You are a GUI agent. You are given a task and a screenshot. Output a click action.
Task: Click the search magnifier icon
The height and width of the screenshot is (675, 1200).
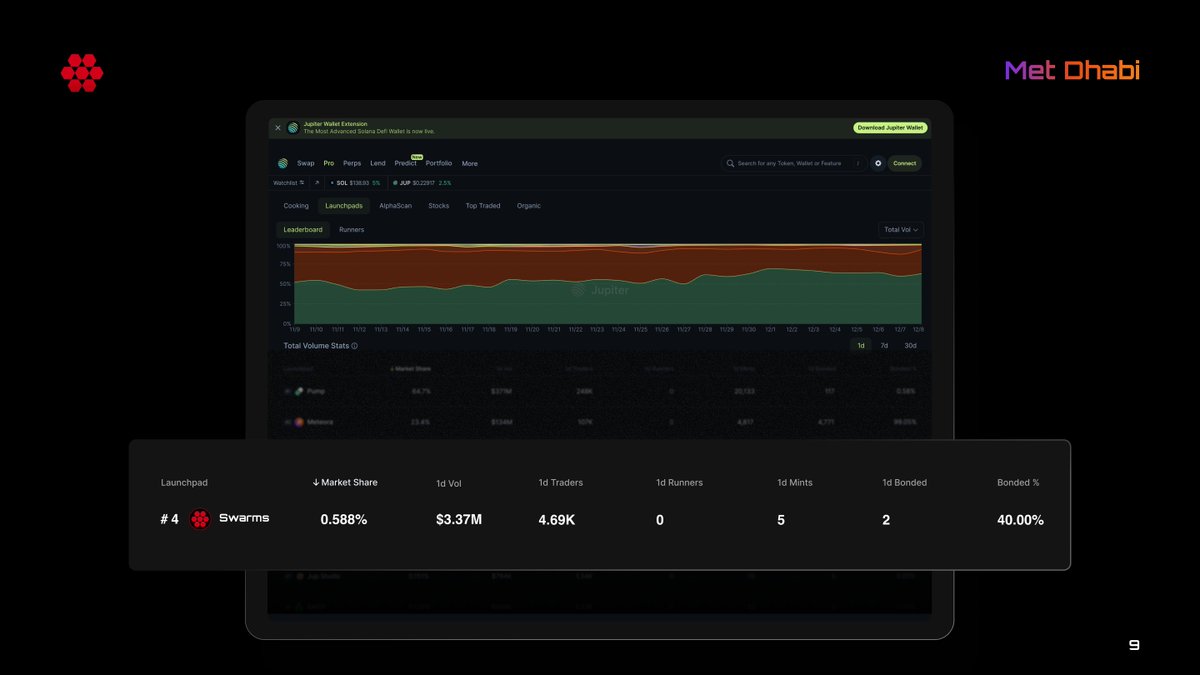point(731,163)
